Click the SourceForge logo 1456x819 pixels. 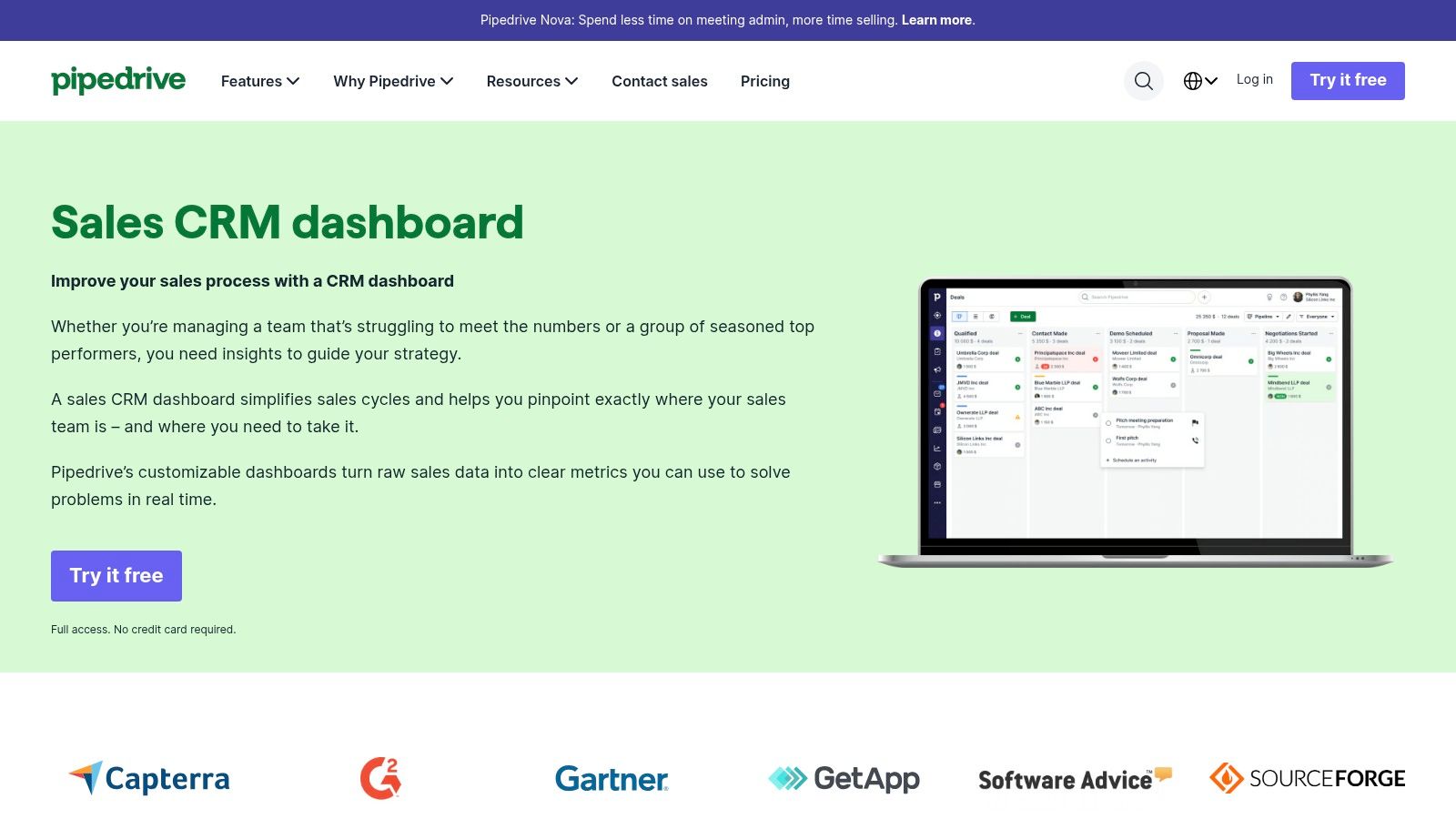1307,778
